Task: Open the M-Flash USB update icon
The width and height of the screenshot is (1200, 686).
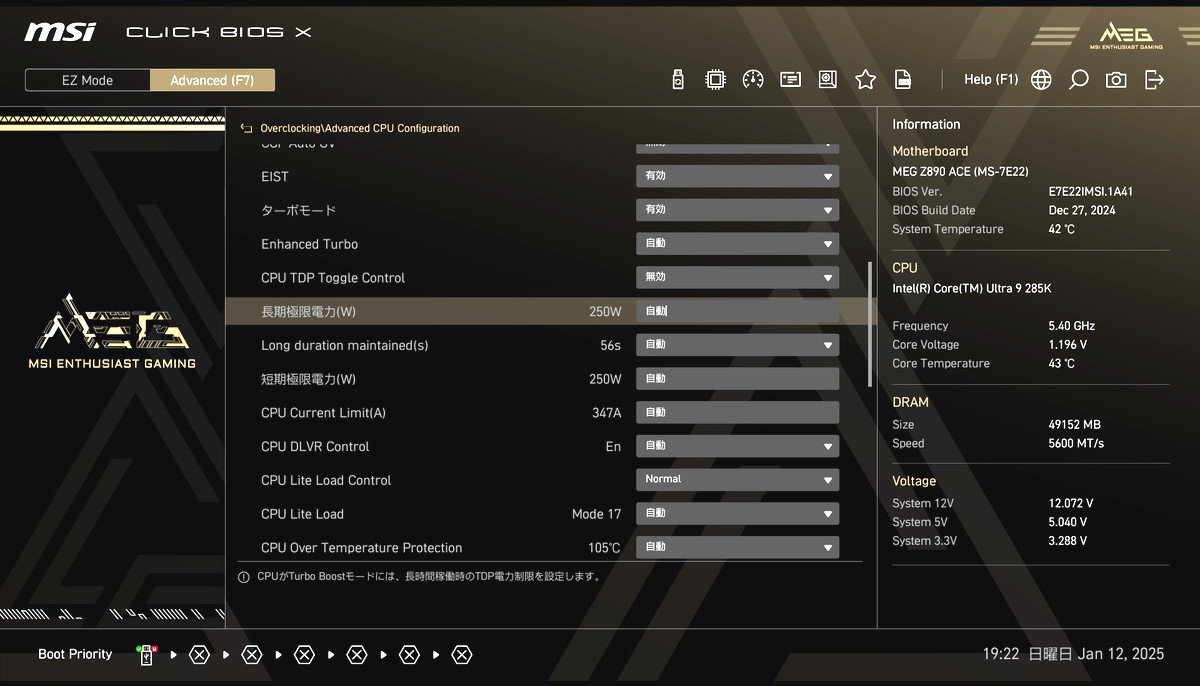Action: click(x=678, y=80)
